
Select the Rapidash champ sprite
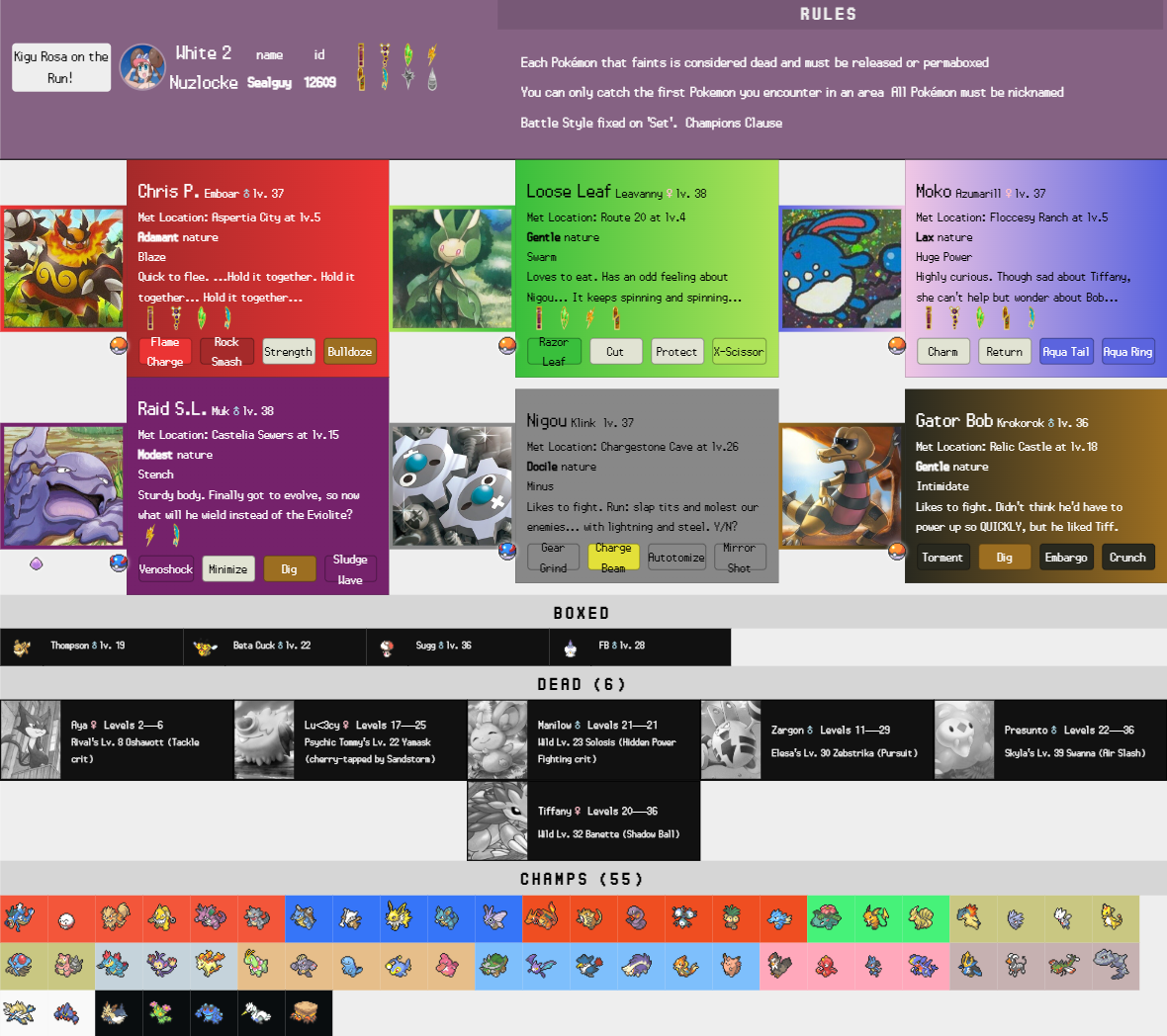(210, 963)
